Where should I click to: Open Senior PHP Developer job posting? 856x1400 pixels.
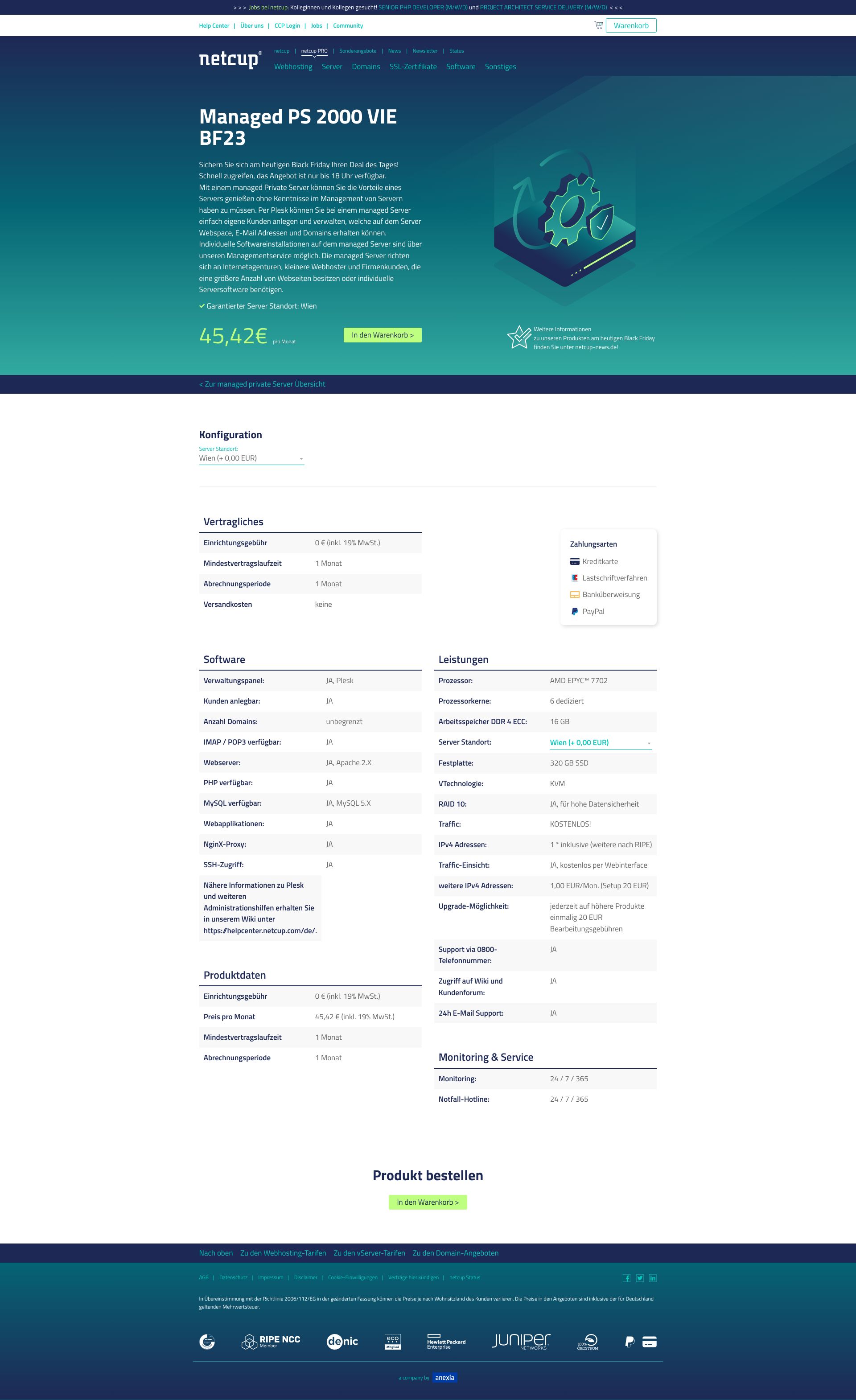(x=423, y=8)
